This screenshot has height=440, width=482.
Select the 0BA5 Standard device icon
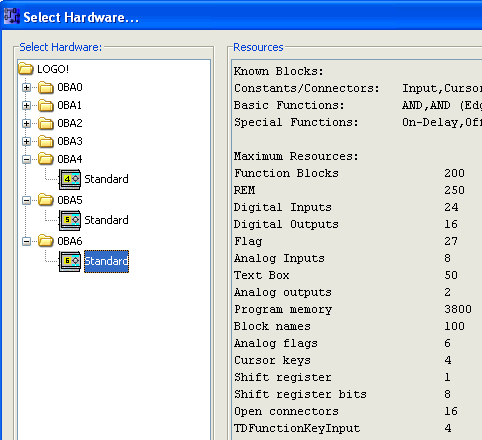[x=70, y=220]
